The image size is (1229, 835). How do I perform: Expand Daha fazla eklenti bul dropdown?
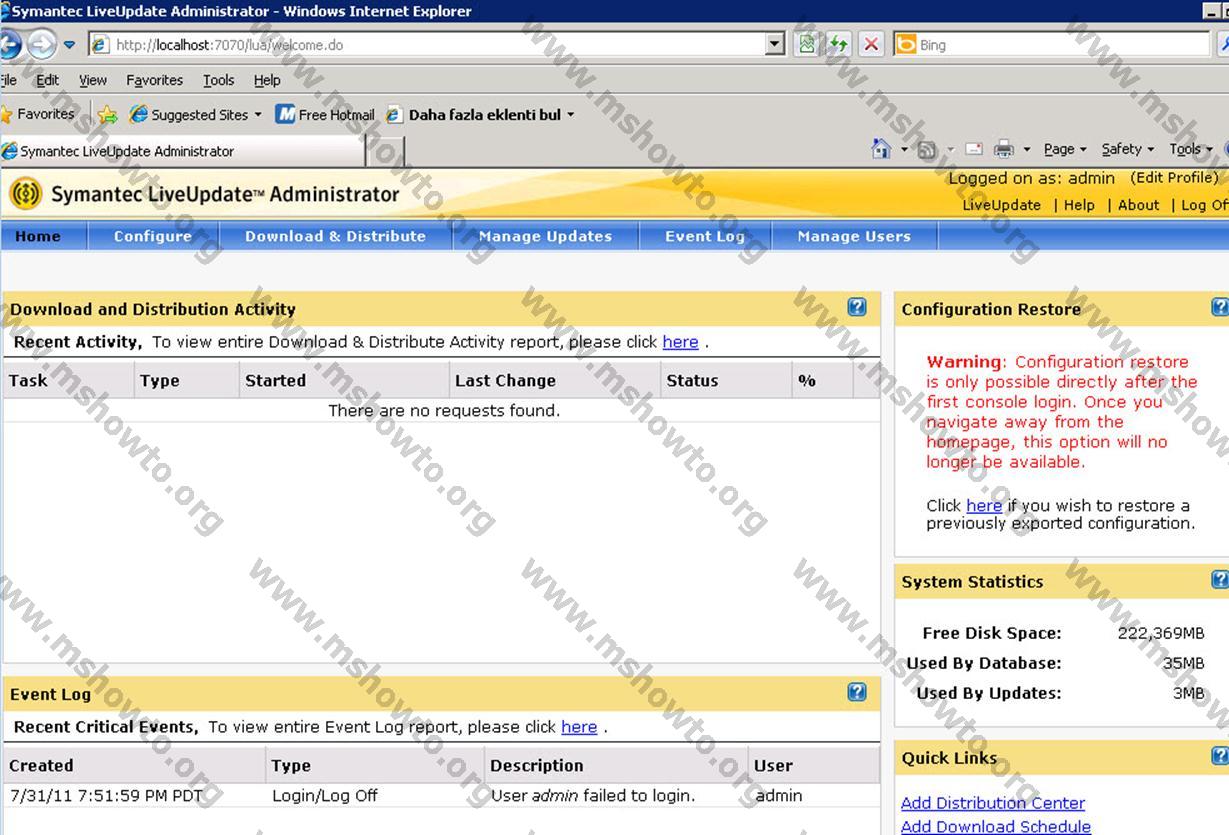[571, 115]
